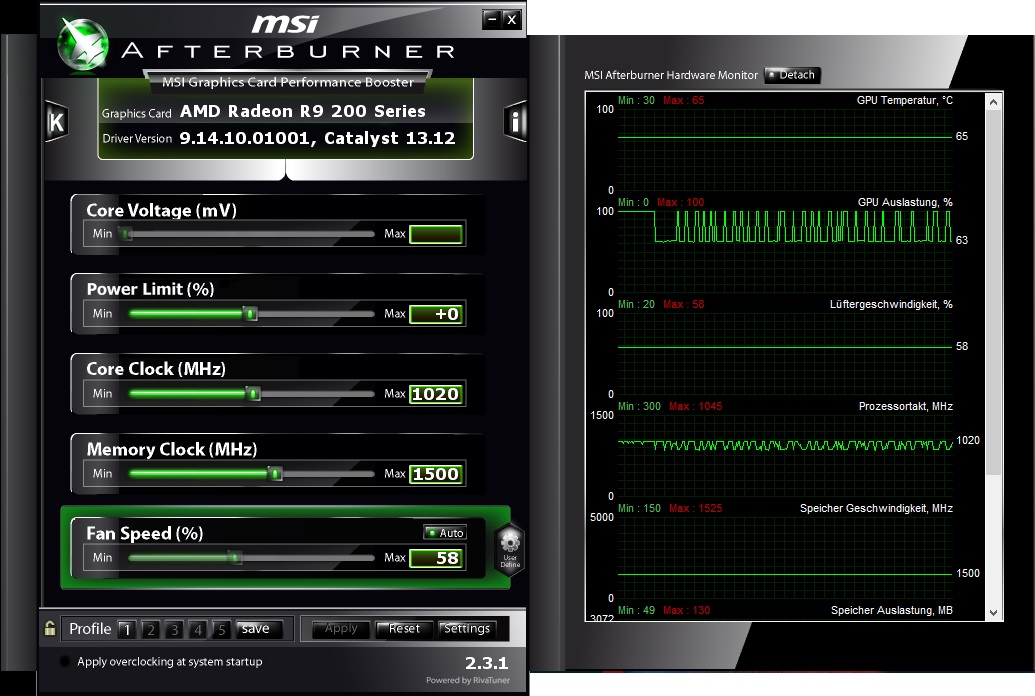Click the Fan Speed 58 value field
The image size is (1035, 696).
tap(436, 558)
